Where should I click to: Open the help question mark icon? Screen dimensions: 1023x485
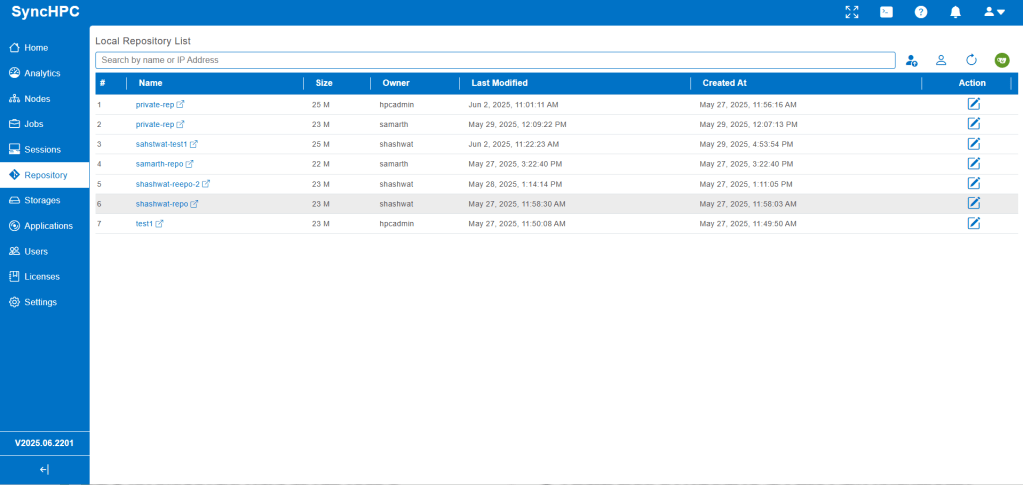pyautogui.click(x=921, y=12)
